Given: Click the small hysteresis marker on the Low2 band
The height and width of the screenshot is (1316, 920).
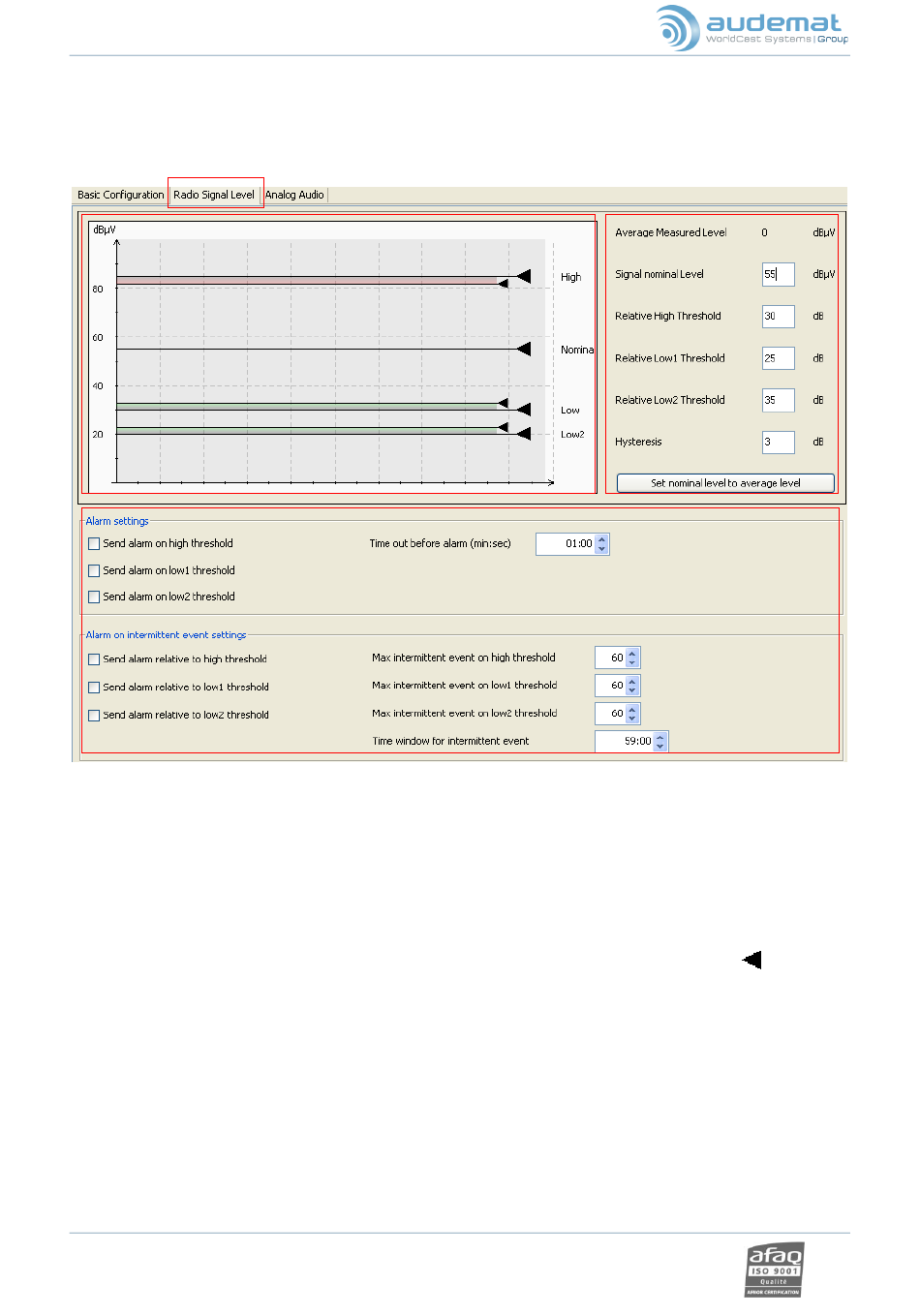Looking at the screenshot, I should tap(503, 426).
